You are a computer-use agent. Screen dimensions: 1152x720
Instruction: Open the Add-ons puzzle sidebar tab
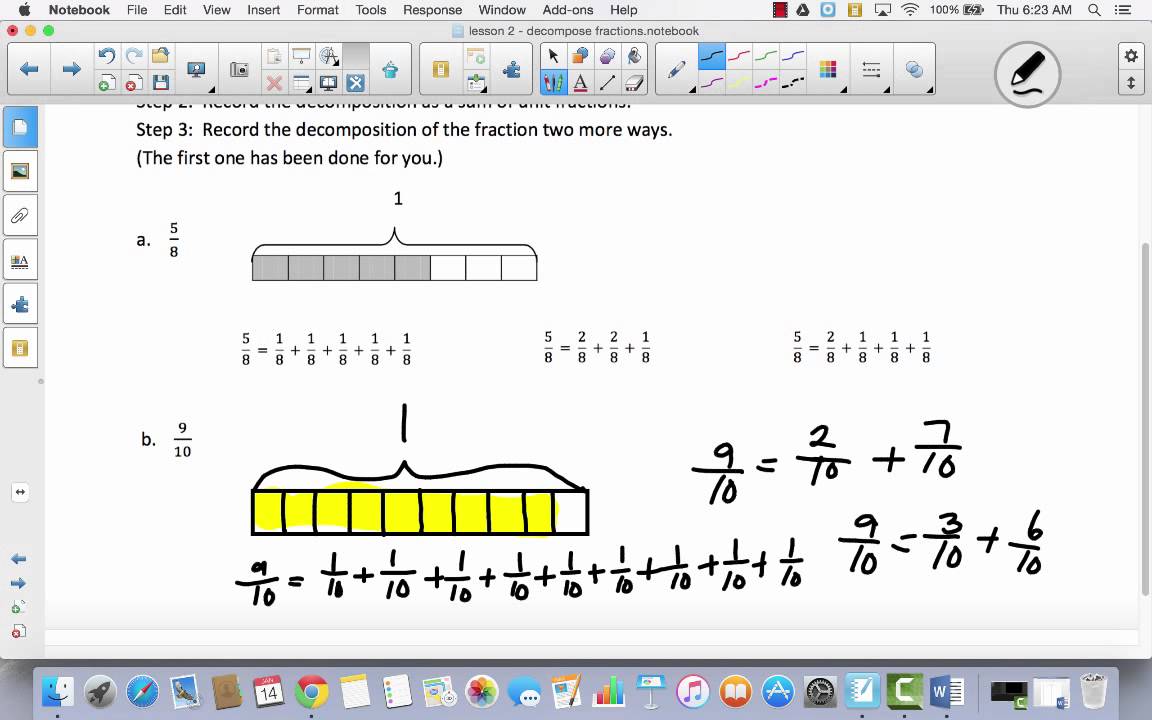(x=20, y=305)
